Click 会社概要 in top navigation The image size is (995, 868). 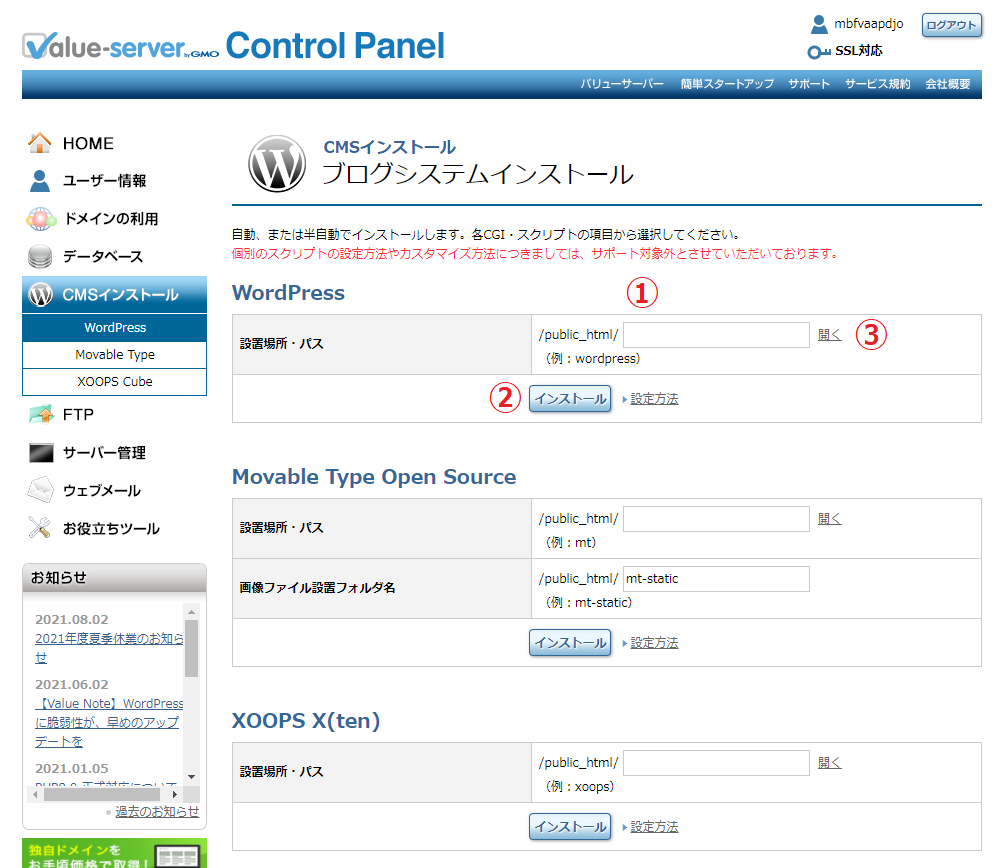(948, 84)
